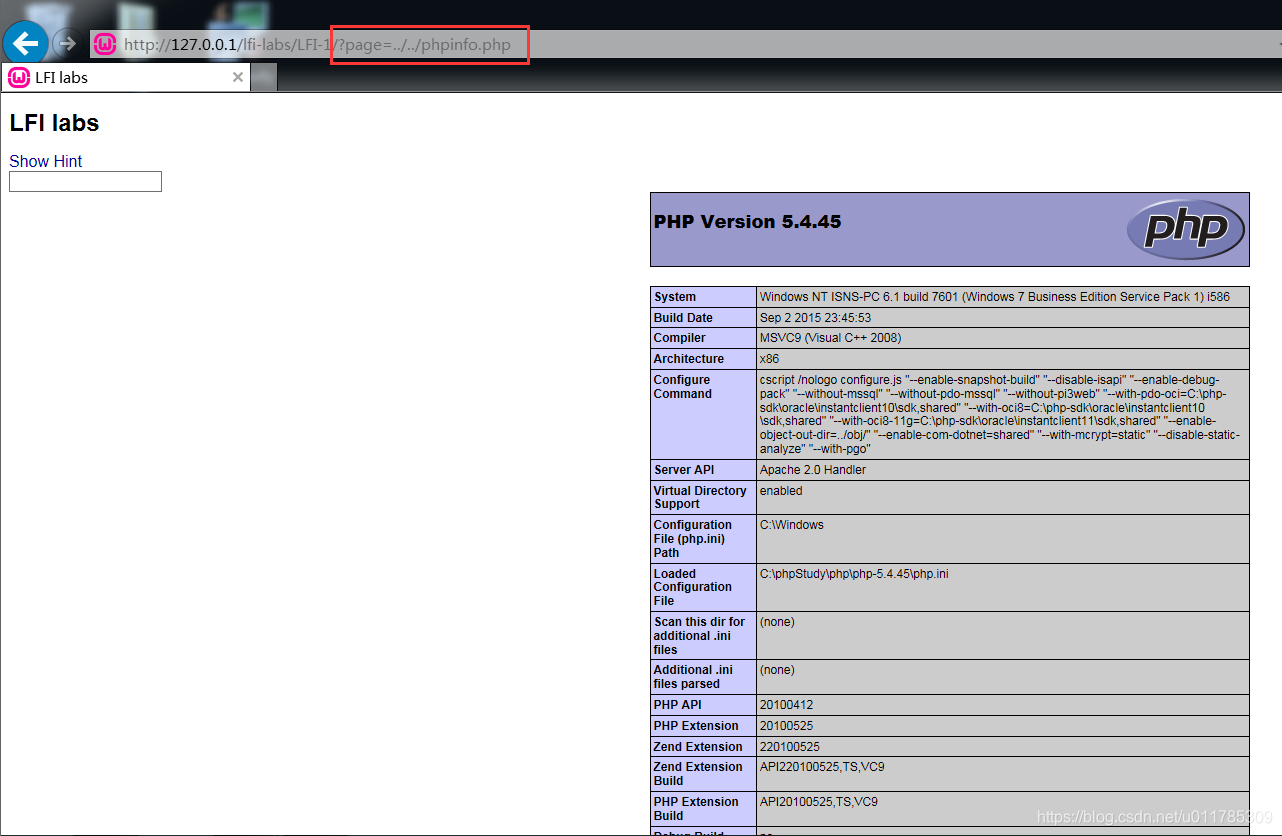The height and width of the screenshot is (836, 1282).
Task: Click the browser Back arrow button
Action: (26, 42)
